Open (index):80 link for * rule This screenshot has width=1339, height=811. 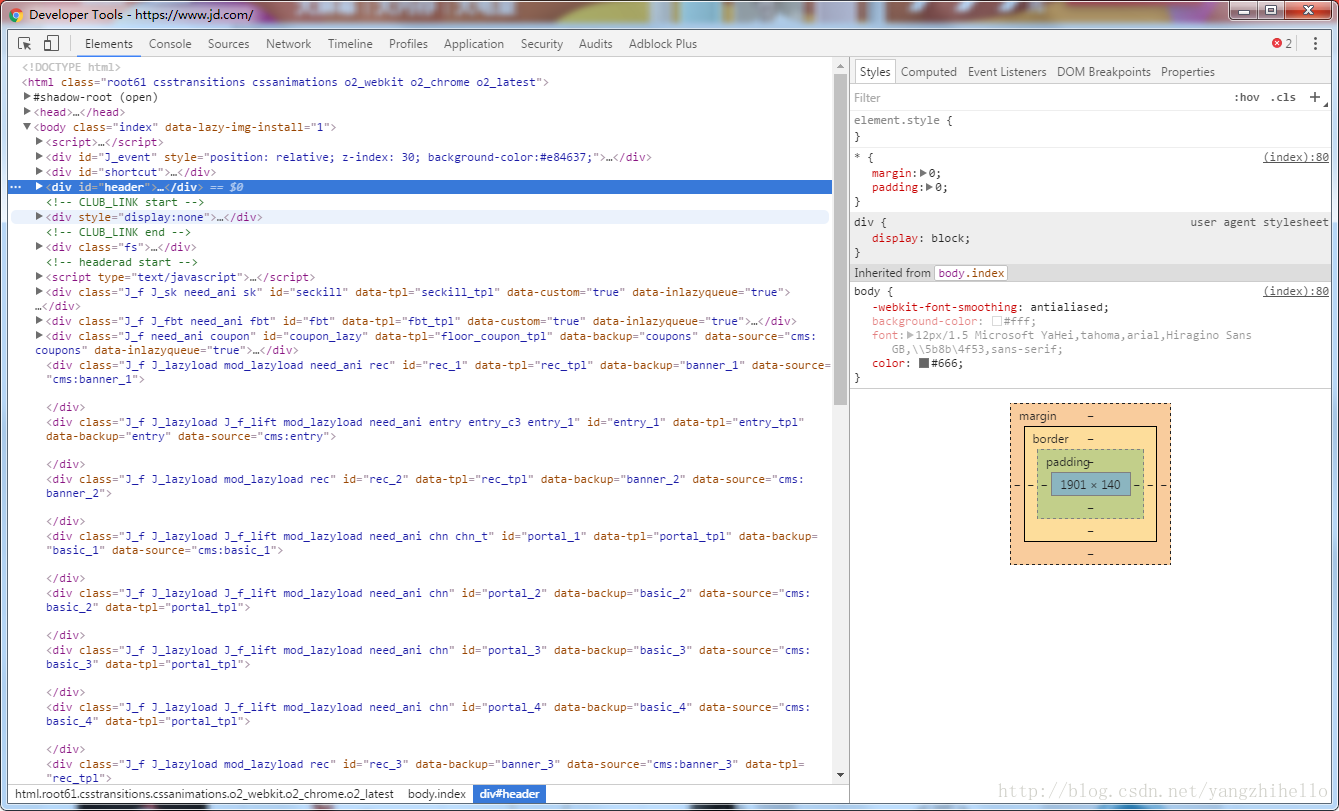point(1296,157)
